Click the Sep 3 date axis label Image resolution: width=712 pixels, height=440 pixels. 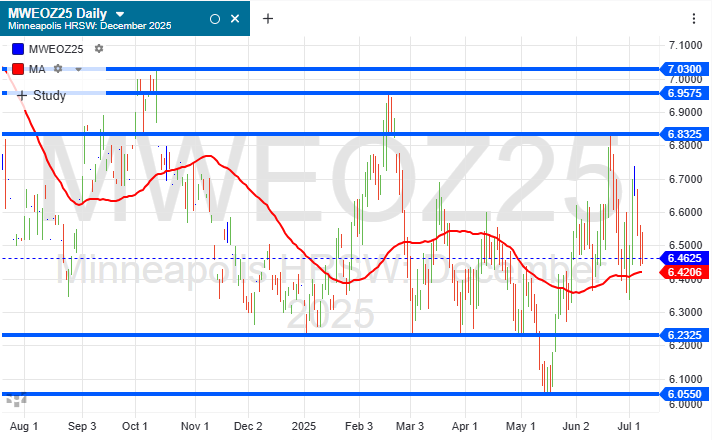point(82,426)
